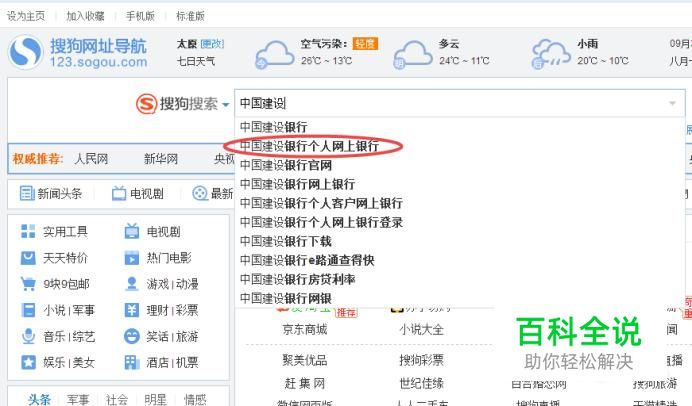
Task: Click the 音乐 microphone icon
Action: pos(28,336)
